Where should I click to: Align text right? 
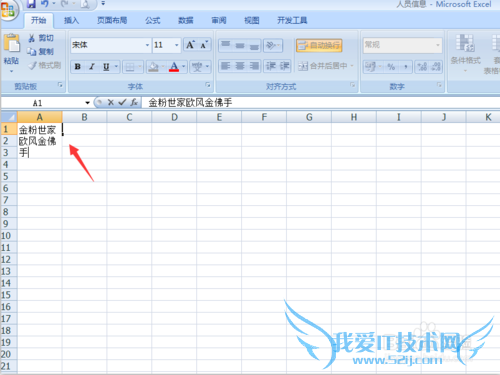pos(254,66)
